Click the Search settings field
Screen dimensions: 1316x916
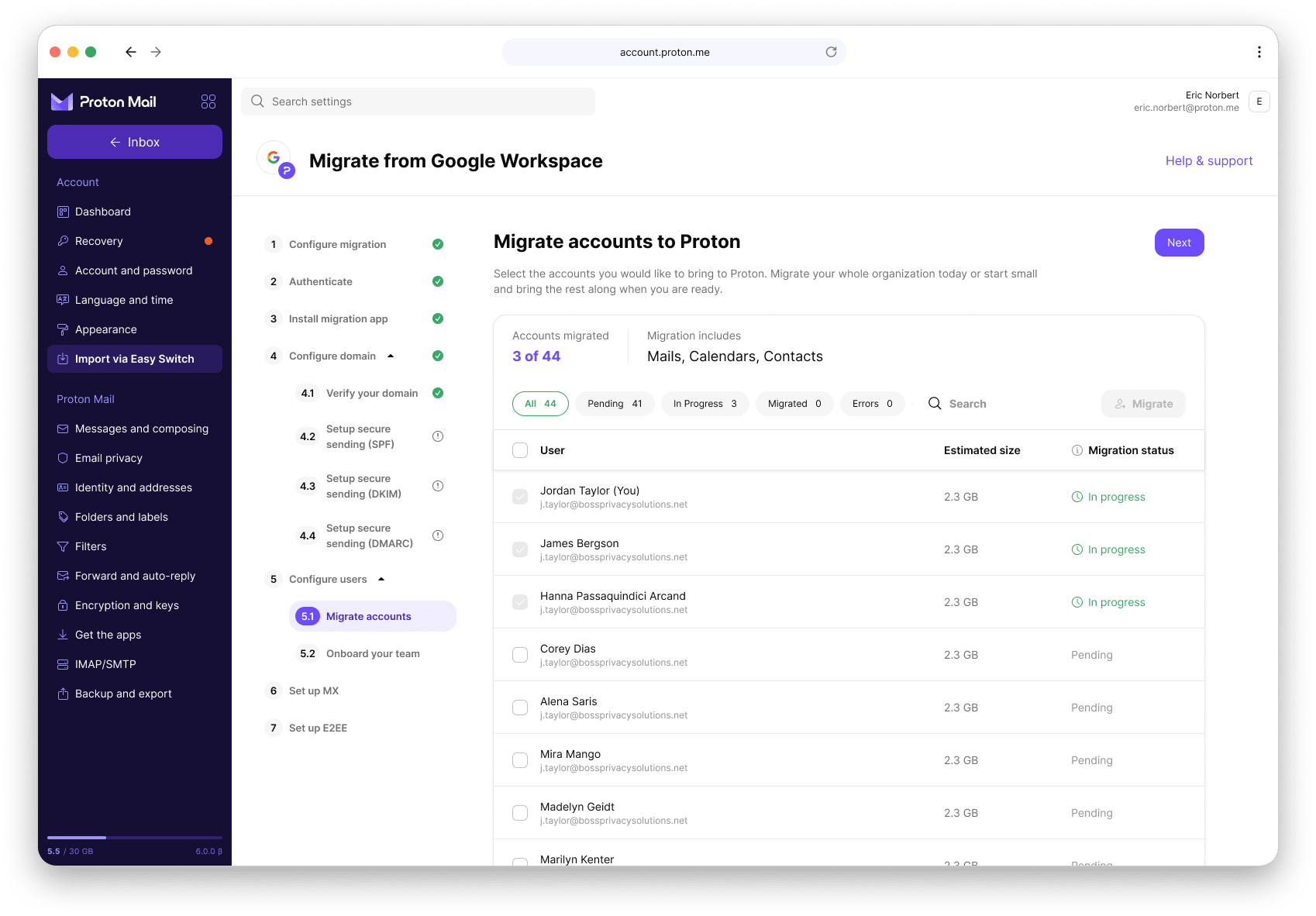419,102
